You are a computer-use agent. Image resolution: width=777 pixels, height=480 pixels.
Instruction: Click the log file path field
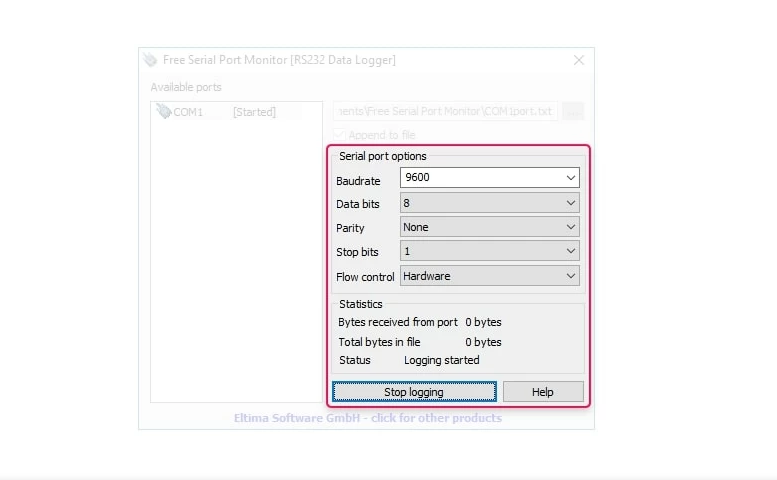pyautogui.click(x=445, y=111)
